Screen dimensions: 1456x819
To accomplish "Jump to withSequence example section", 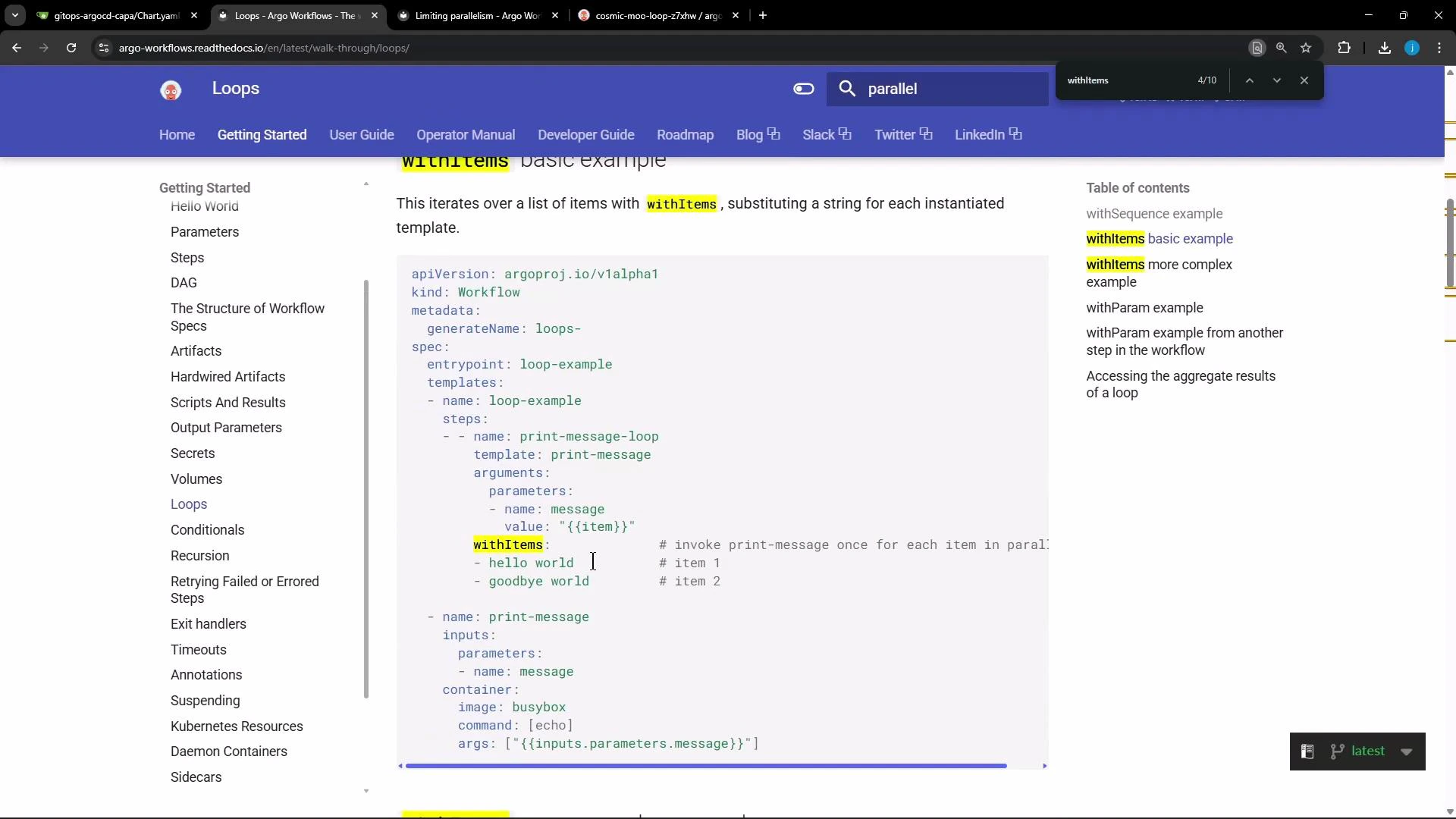I will 1154,214.
